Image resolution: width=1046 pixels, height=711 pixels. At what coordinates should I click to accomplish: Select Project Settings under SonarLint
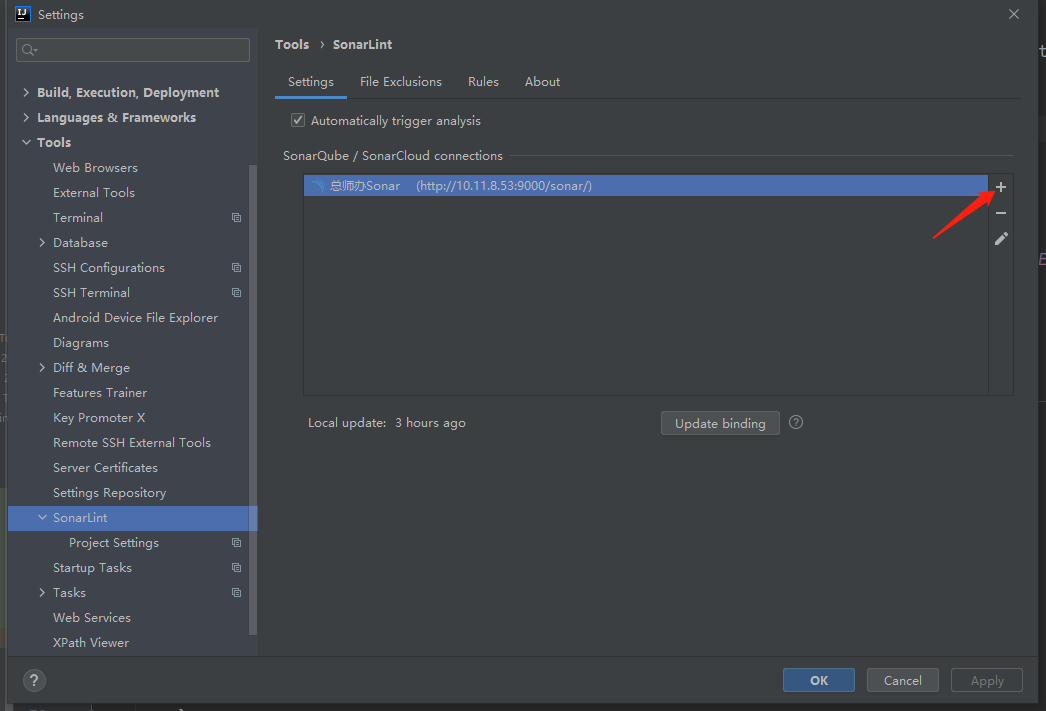(114, 543)
